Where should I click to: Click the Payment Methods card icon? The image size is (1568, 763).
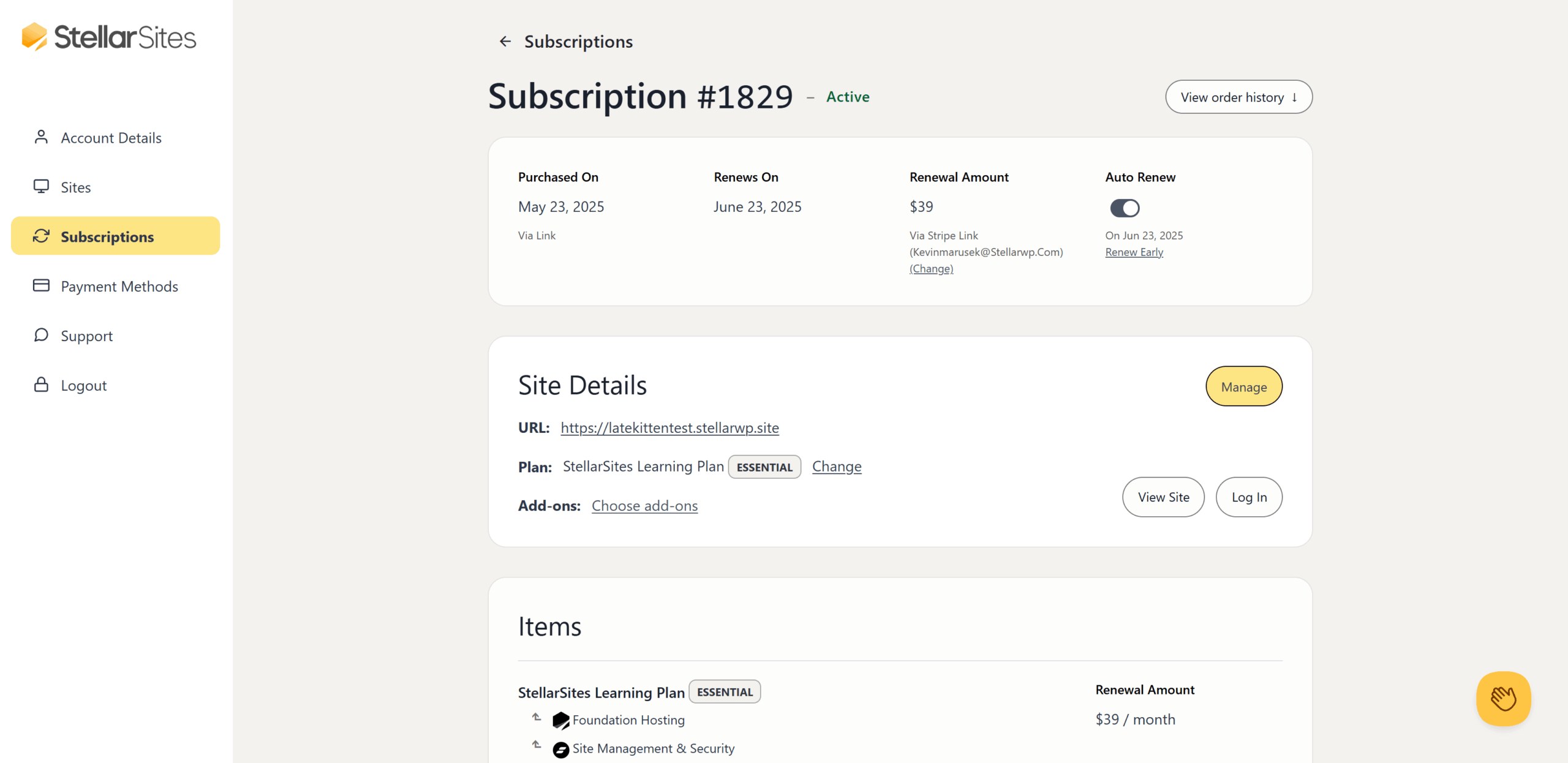click(41, 286)
